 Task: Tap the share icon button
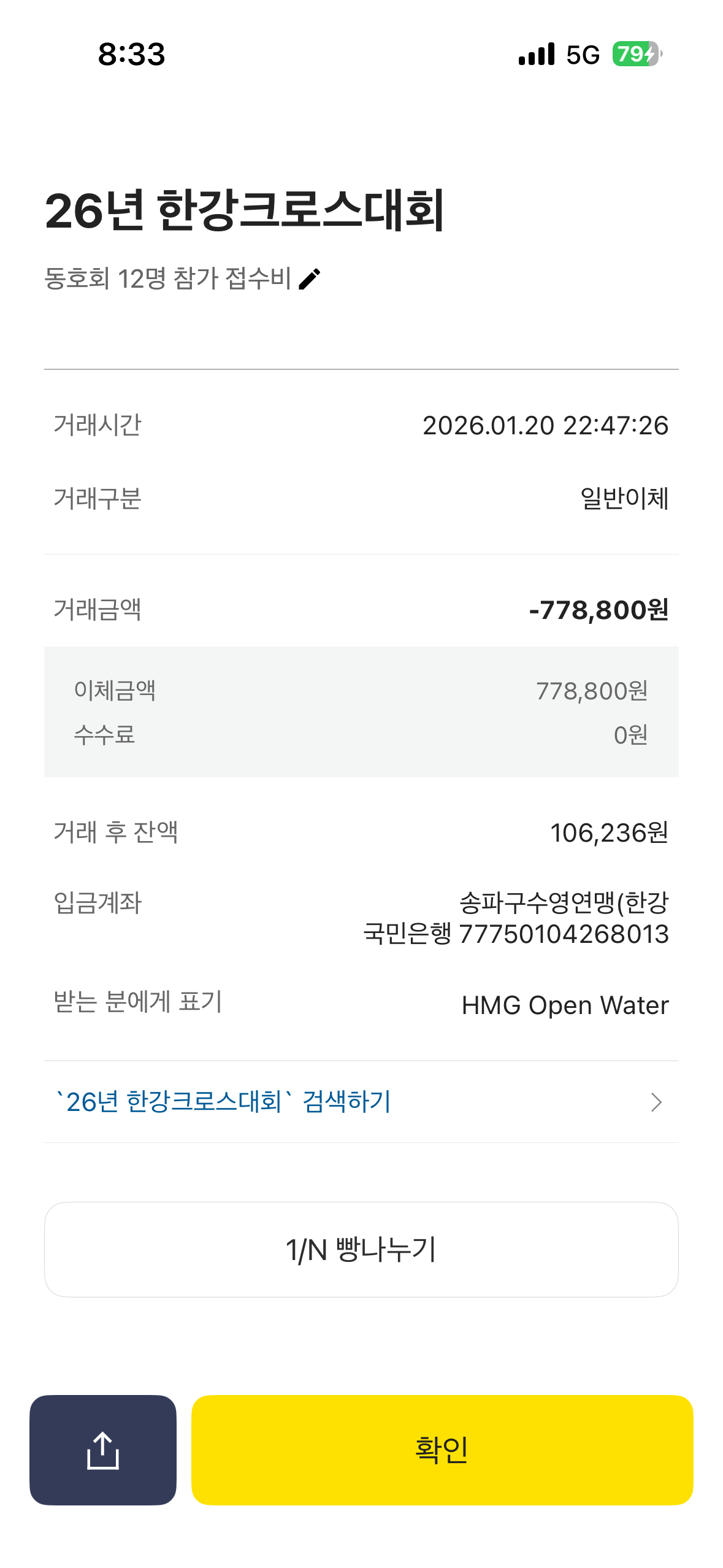(103, 1450)
